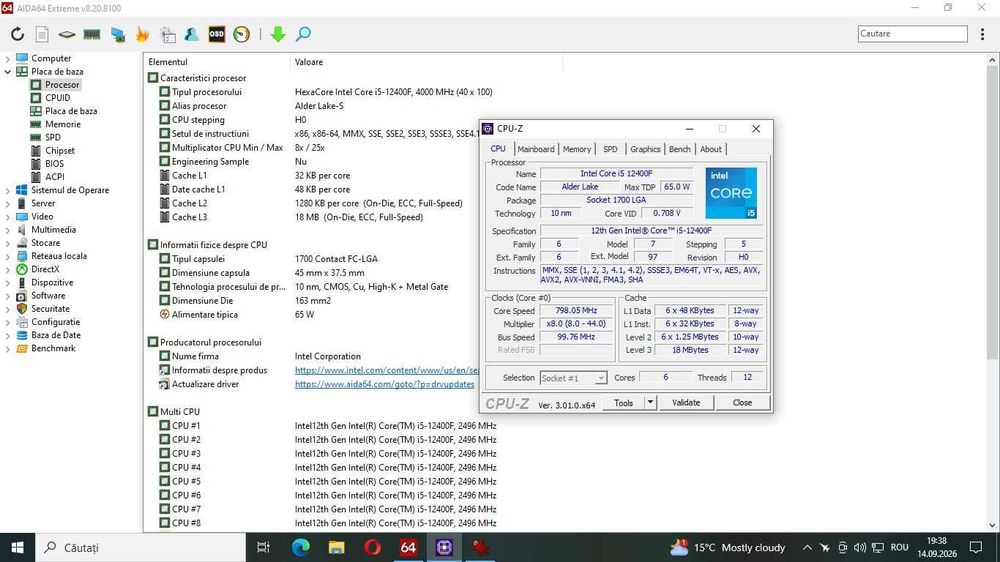The width and height of the screenshot is (1000, 562).
Task: Expand the Computer tree node
Action: pyautogui.click(x=8, y=59)
